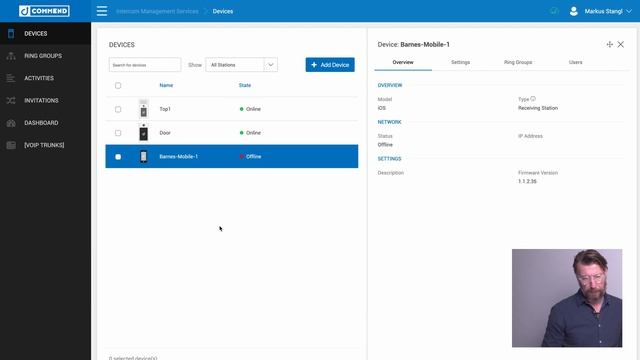This screenshot has height=360, width=640.
Task: Sort by the Name column header
Action: point(166,85)
